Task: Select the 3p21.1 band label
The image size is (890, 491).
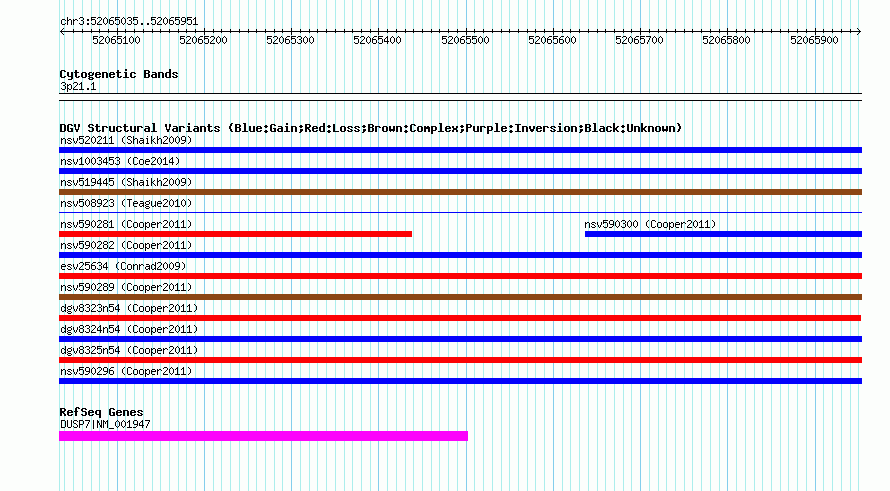Action: (x=78, y=86)
